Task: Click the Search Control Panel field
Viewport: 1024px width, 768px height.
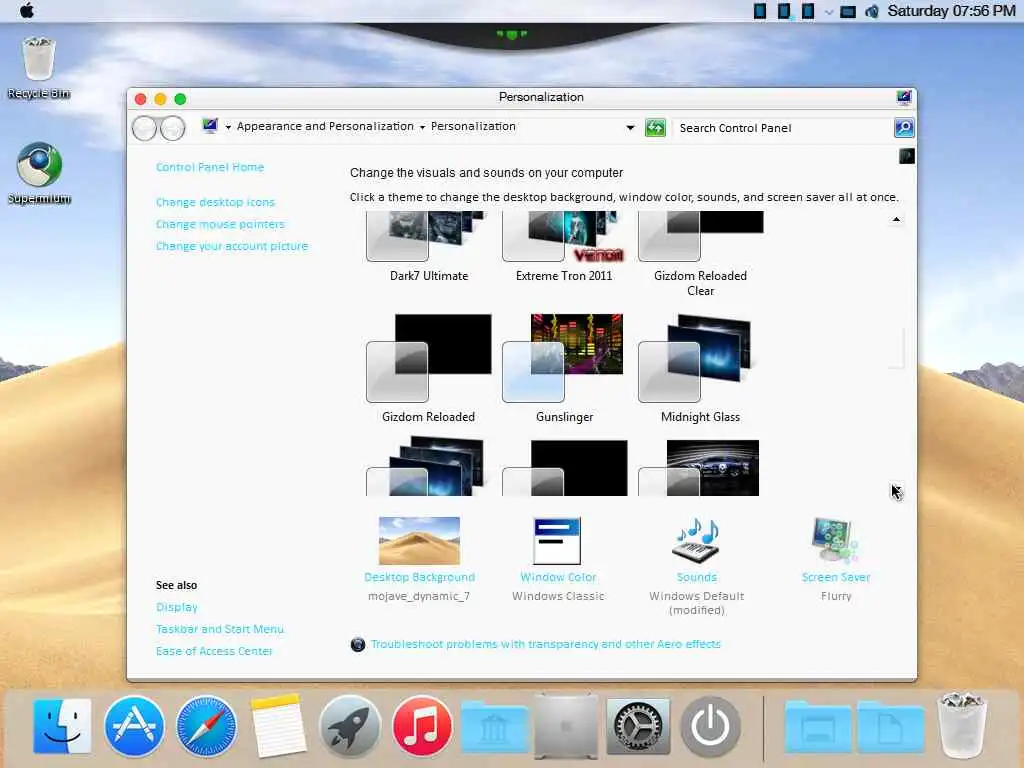Action: click(782, 128)
